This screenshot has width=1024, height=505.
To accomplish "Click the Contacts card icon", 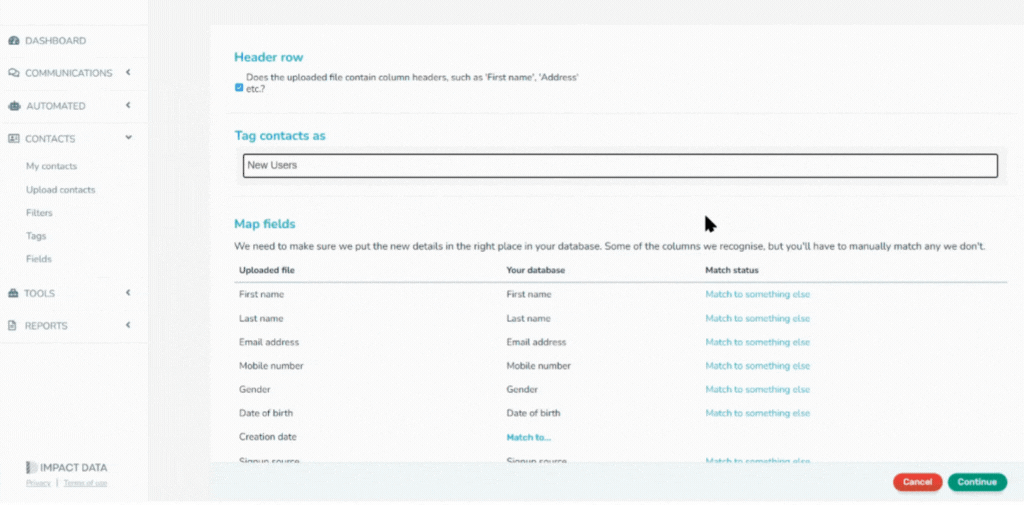I will (x=14, y=138).
